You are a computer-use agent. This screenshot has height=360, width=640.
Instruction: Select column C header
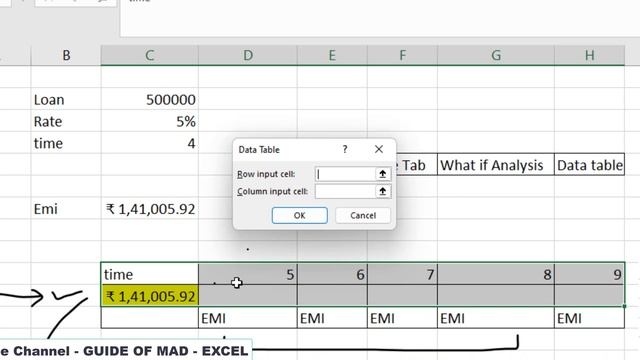(149, 55)
